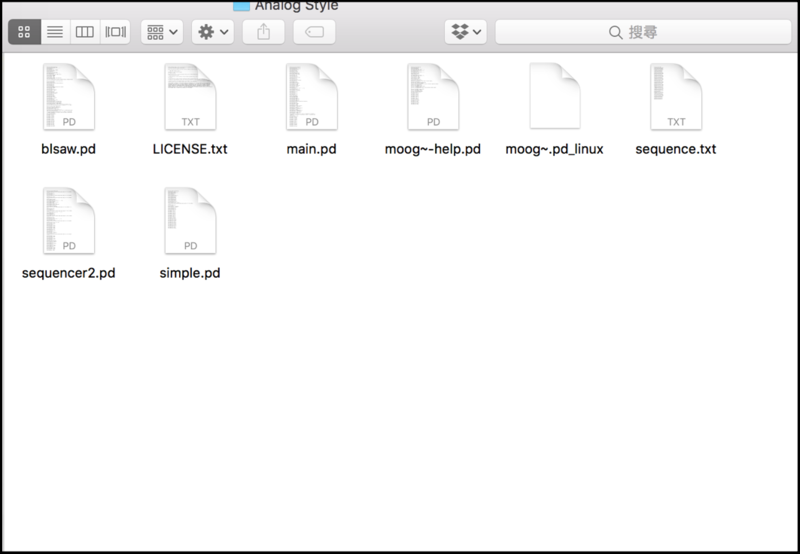Switch to column view mode
The image size is (800, 554).
point(85,32)
